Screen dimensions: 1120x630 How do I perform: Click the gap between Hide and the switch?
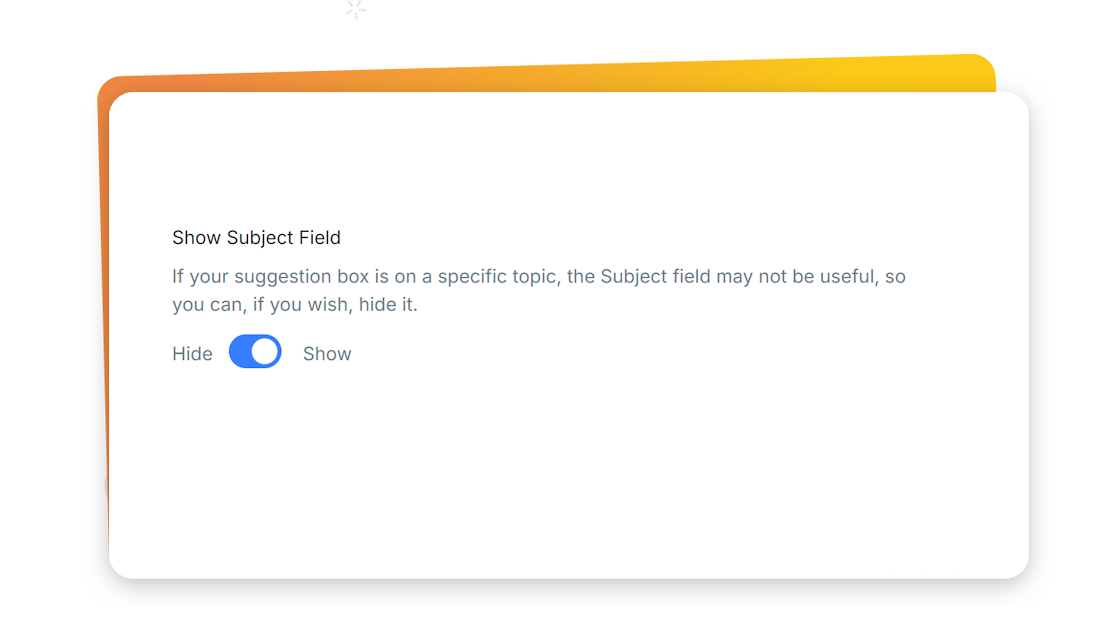click(x=219, y=352)
